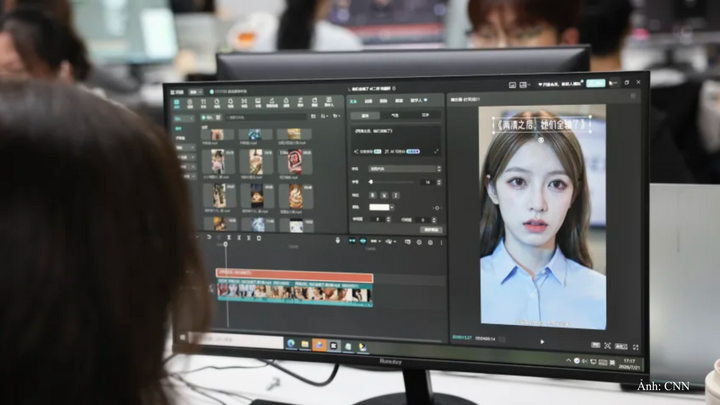Image resolution: width=720 pixels, height=405 pixels.
Task: Toggle the preview axis in the timeline toolbar
Action: click(x=391, y=242)
